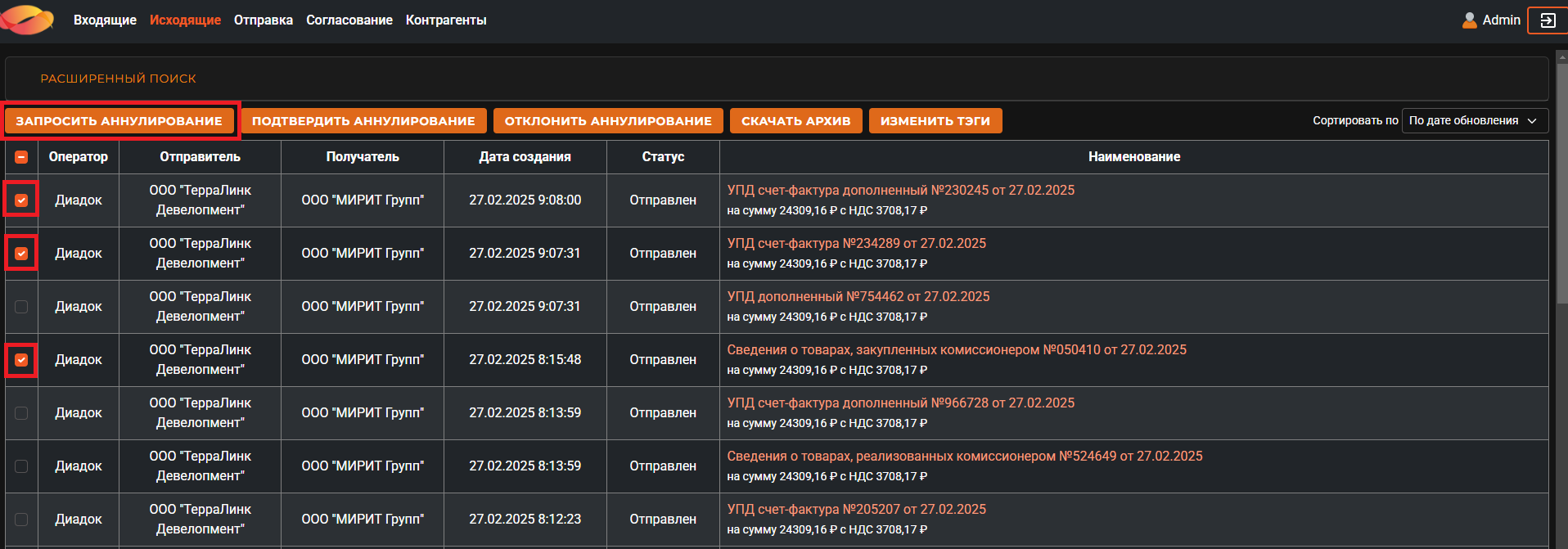
Task: Toggle the select-all header checkbox
Action: pos(21,157)
